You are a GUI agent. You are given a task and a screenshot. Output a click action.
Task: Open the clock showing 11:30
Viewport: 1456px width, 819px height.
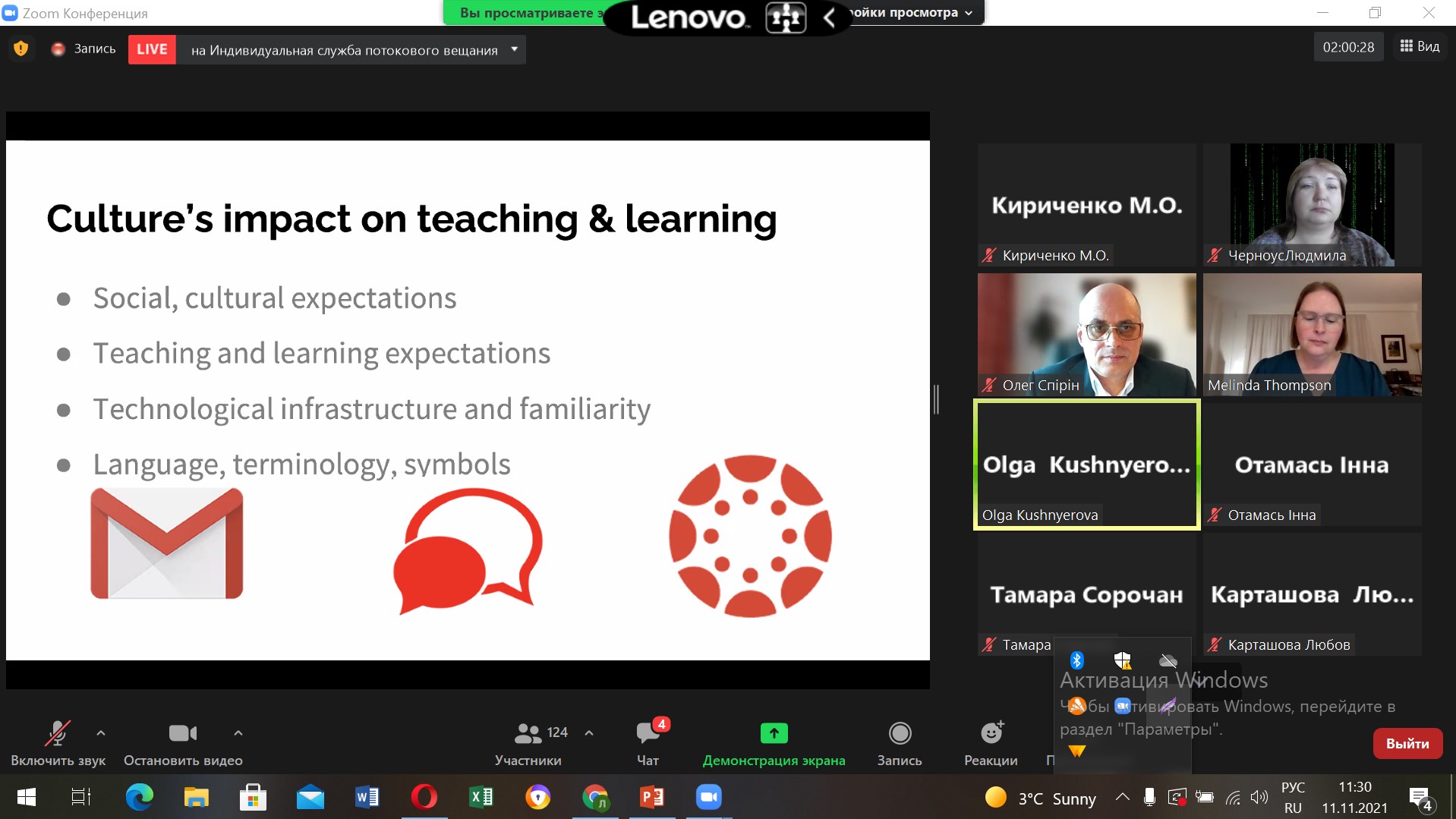tap(1355, 798)
